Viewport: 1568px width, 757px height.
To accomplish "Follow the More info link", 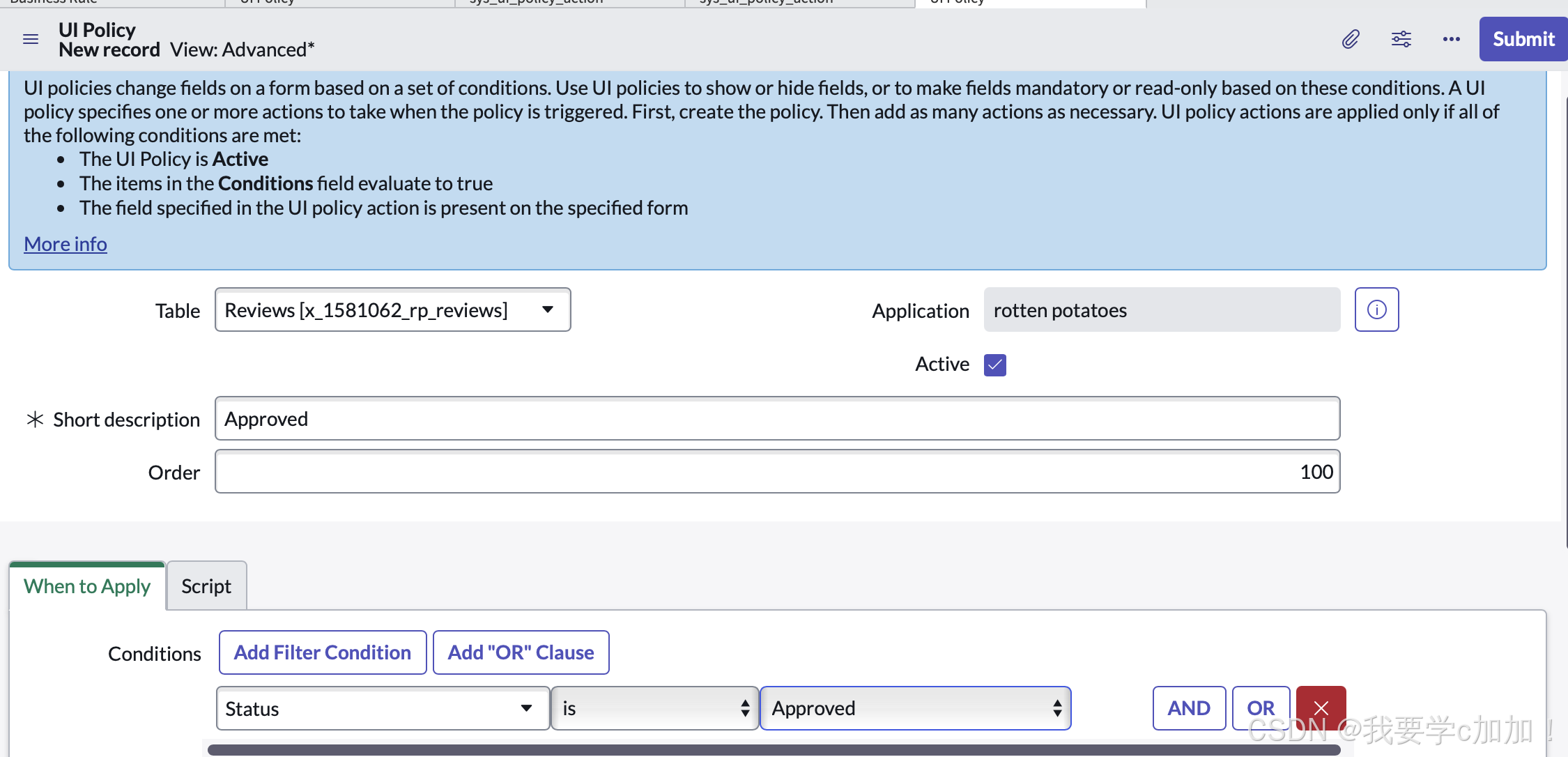I will (66, 244).
